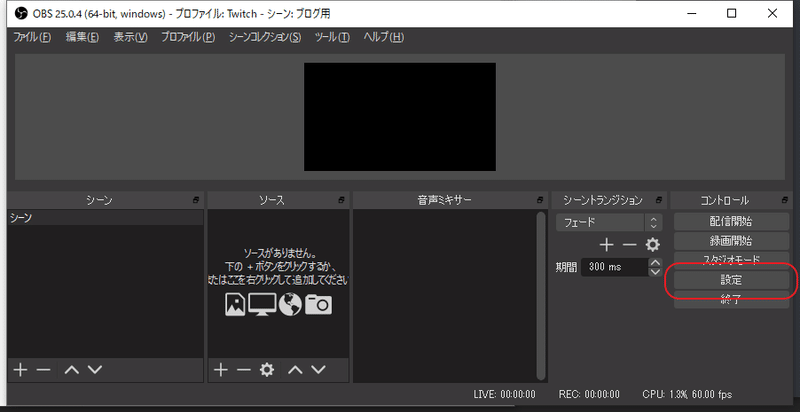Open the 表示(V) menu
Viewport: 800px width, 412px height.
click(130, 37)
